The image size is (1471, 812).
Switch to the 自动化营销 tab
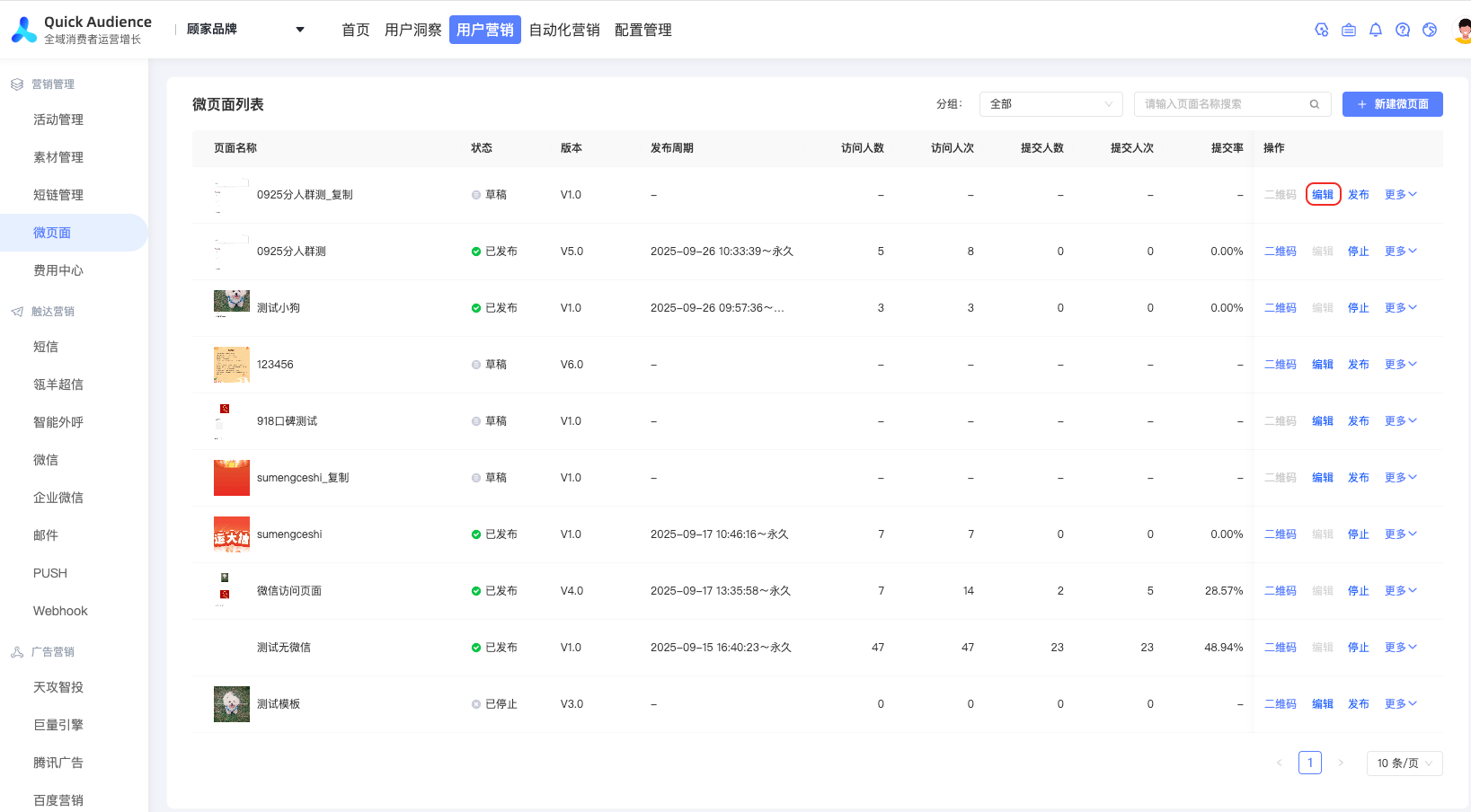pos(563,30)
